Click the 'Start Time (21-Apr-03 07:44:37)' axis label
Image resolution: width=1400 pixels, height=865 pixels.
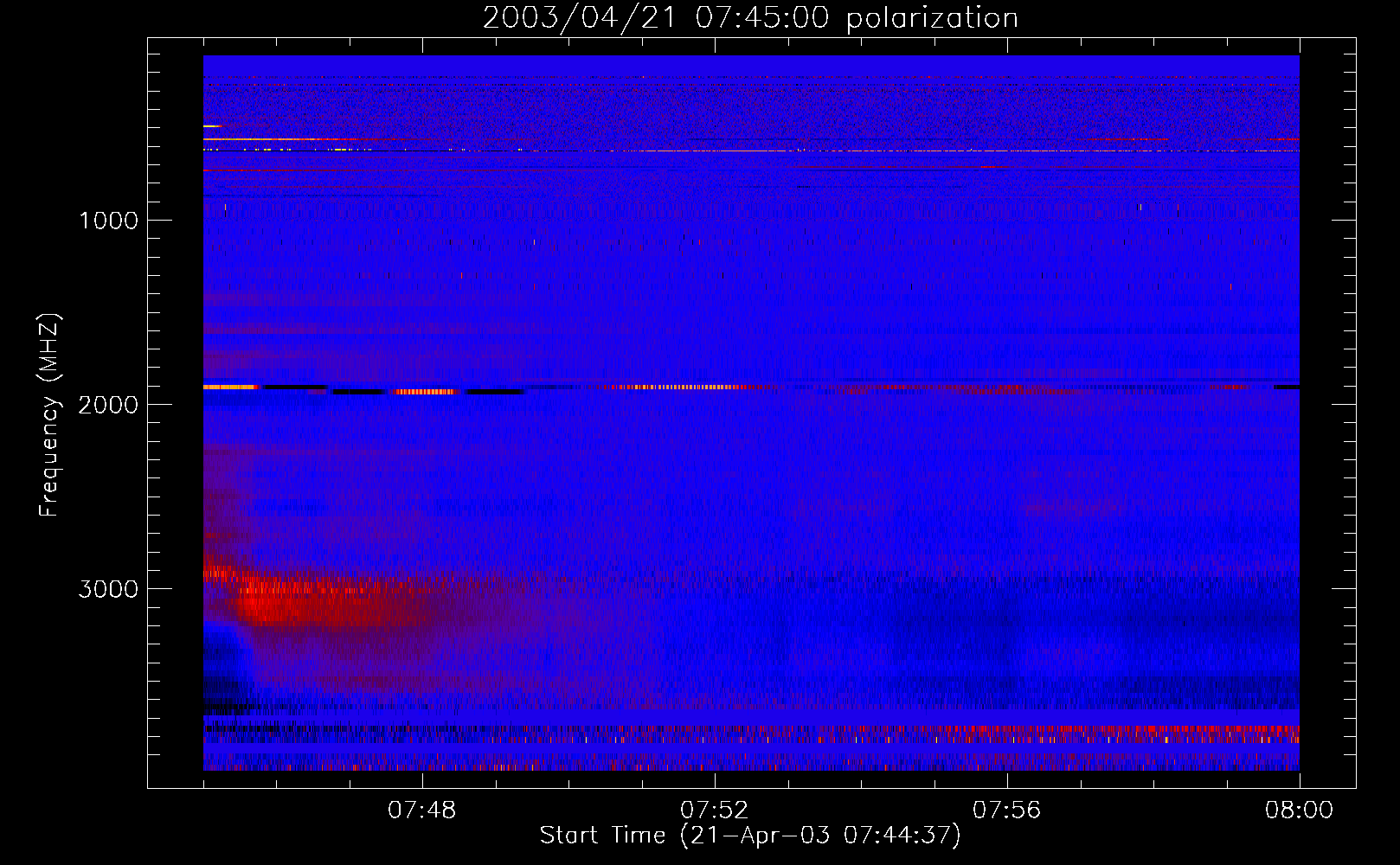pos(750,836)
